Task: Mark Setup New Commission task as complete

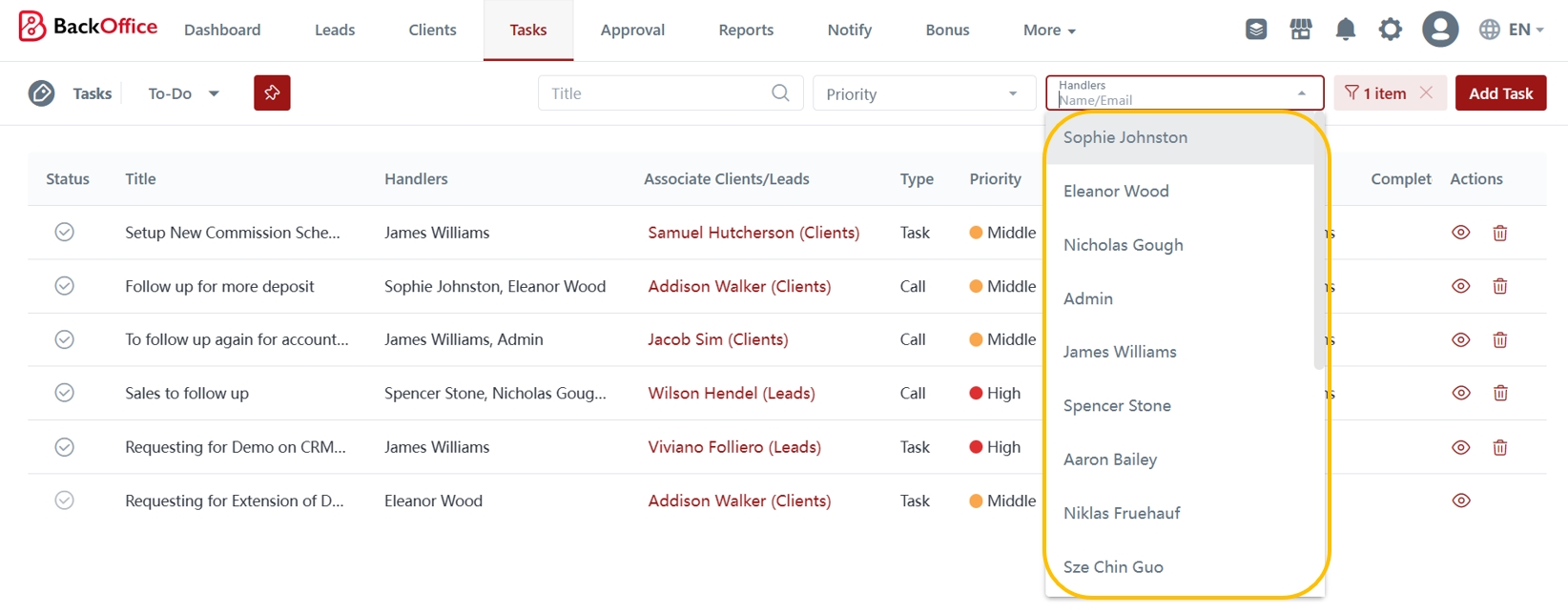Action: pyautogui.click(x=64, y=233)
